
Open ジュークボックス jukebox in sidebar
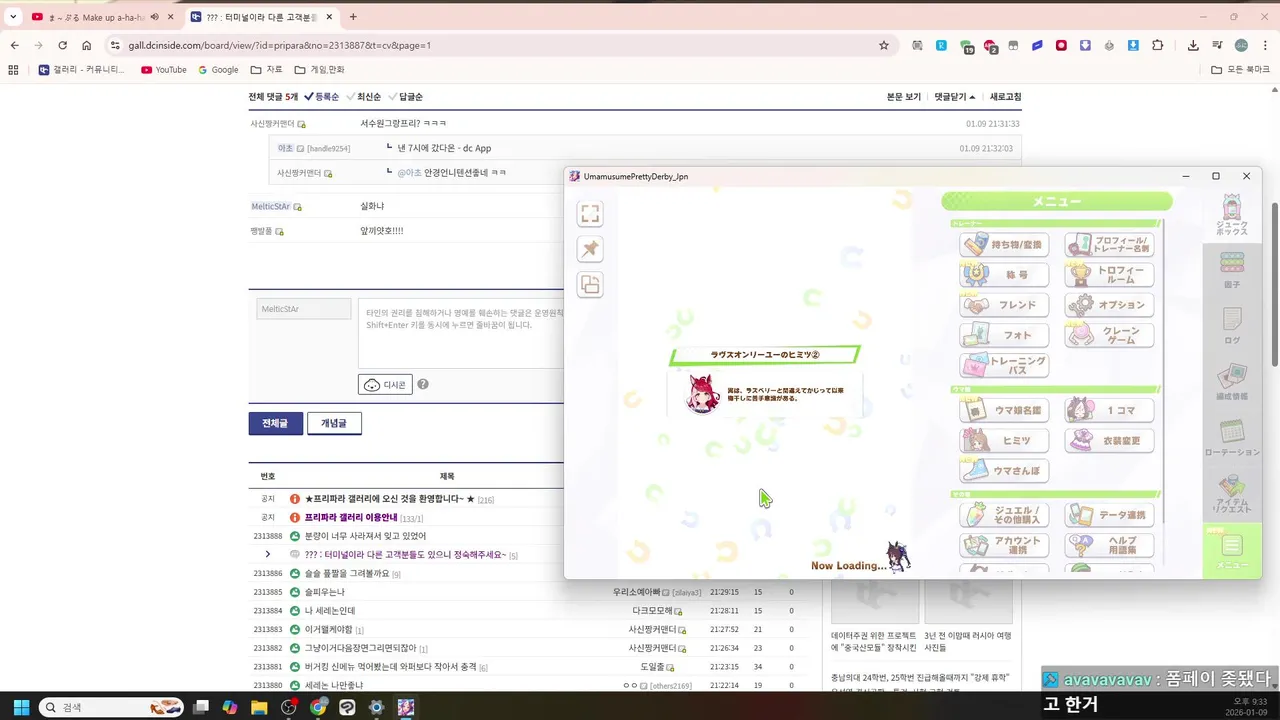point(1232,215)
